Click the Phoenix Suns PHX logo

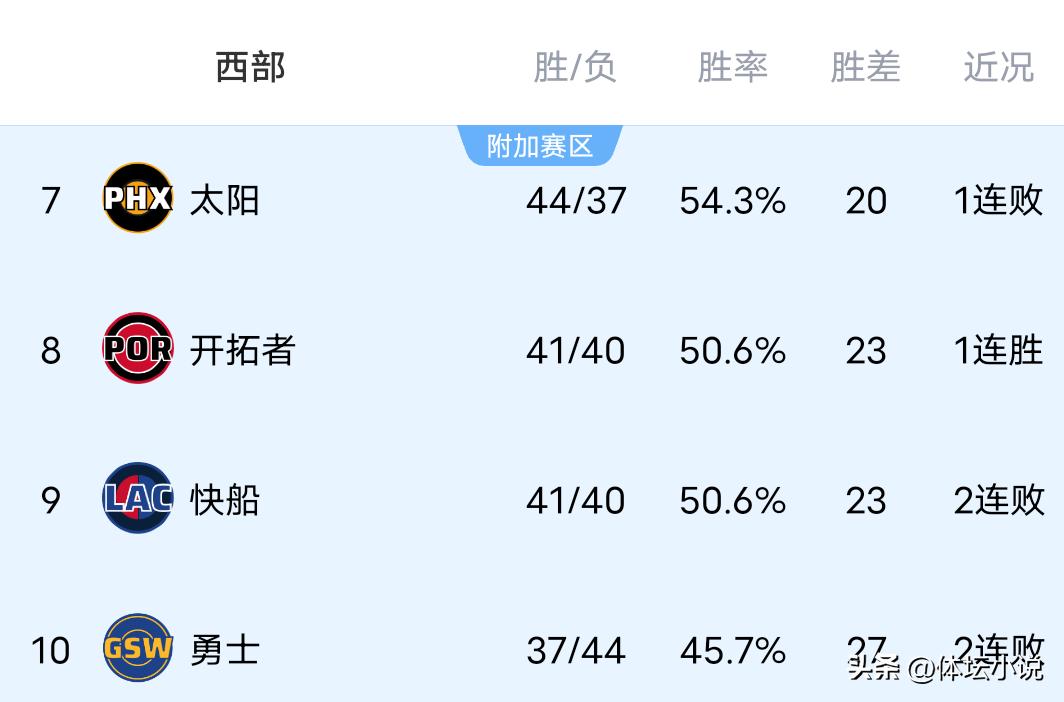coord(138,198)
